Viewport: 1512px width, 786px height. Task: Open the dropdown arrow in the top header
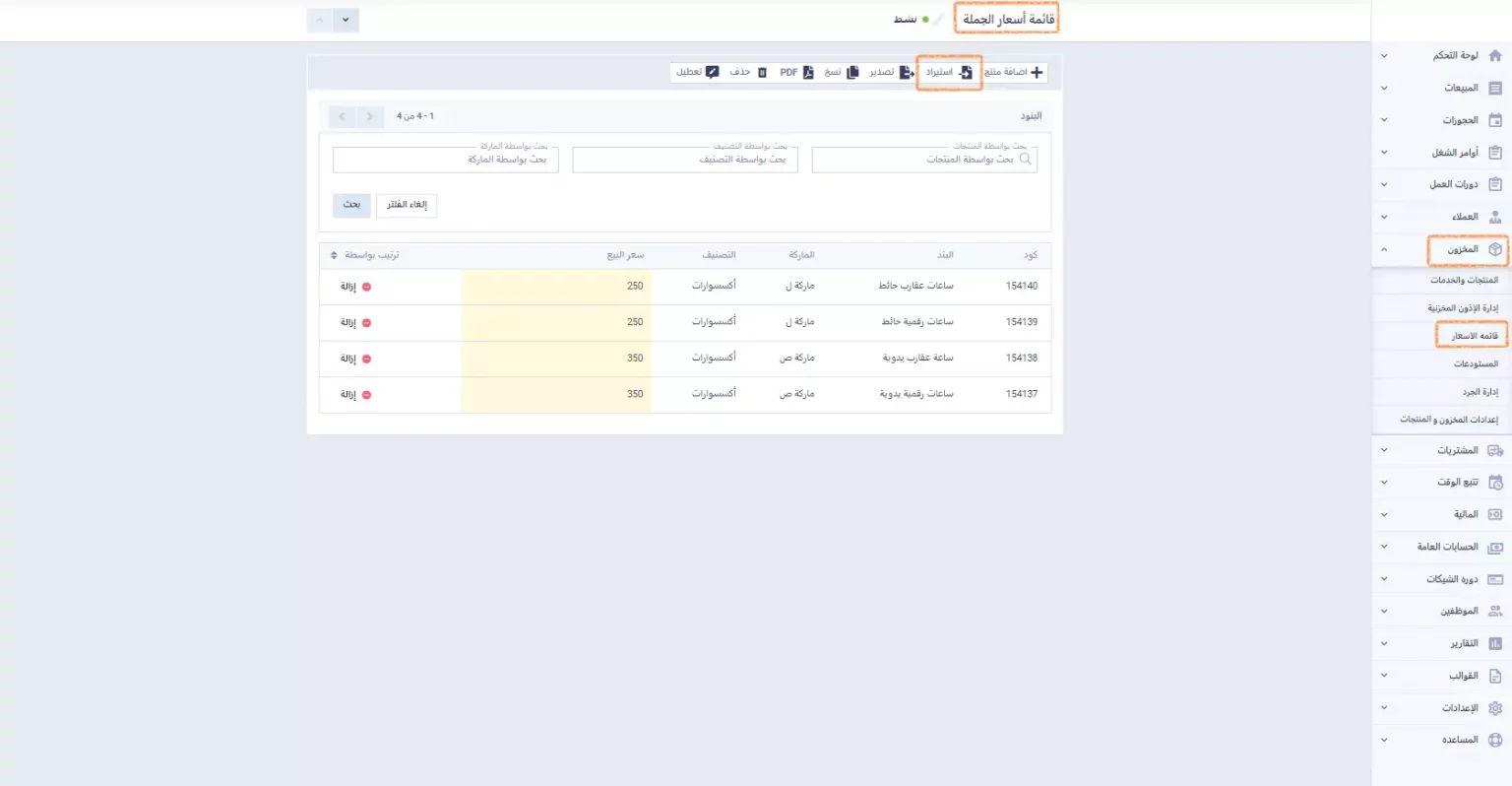[x=346, y=20]
